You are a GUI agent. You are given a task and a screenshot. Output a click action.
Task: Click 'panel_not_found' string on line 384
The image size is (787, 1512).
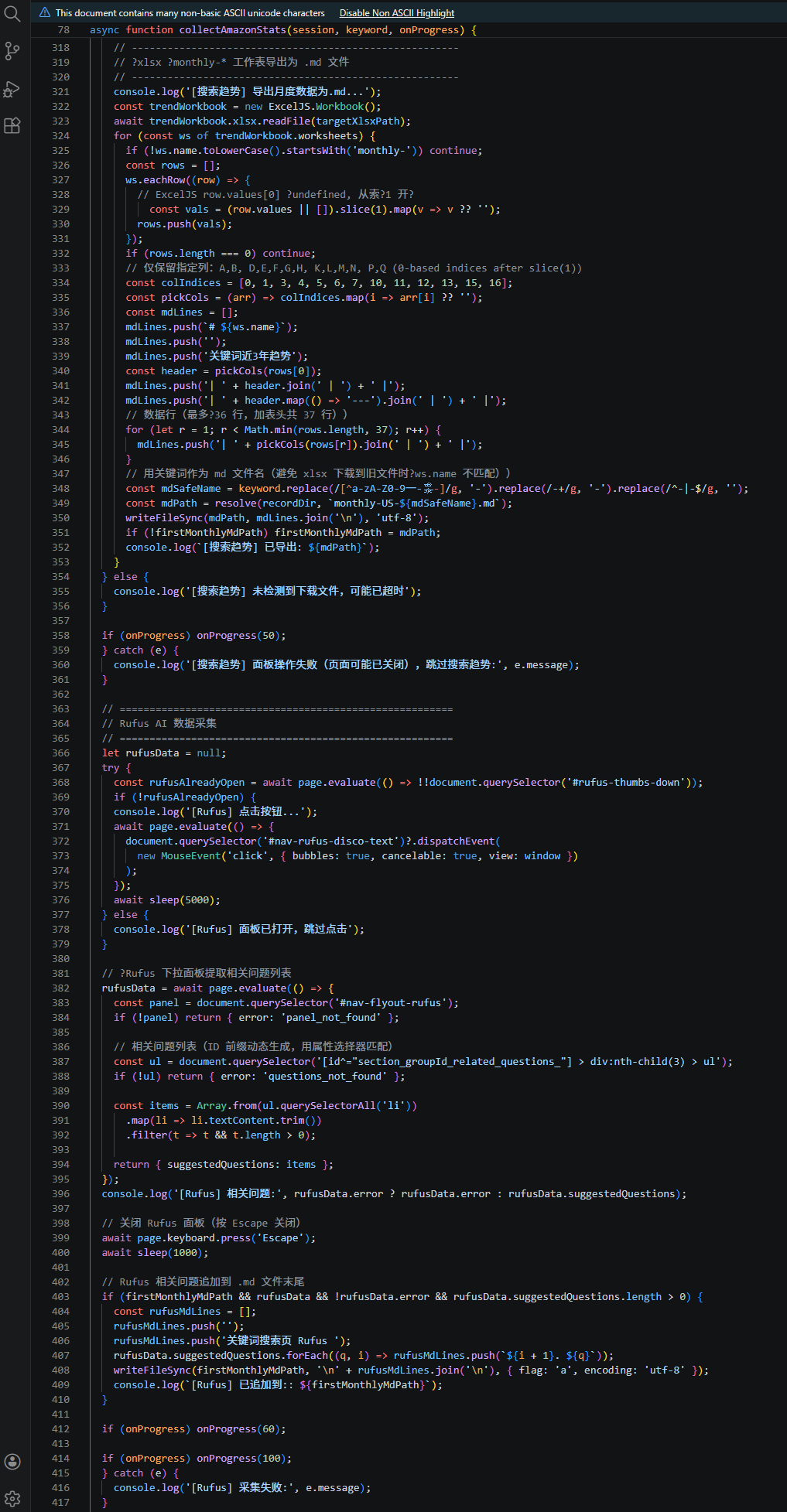click(x=331, y=1018)
